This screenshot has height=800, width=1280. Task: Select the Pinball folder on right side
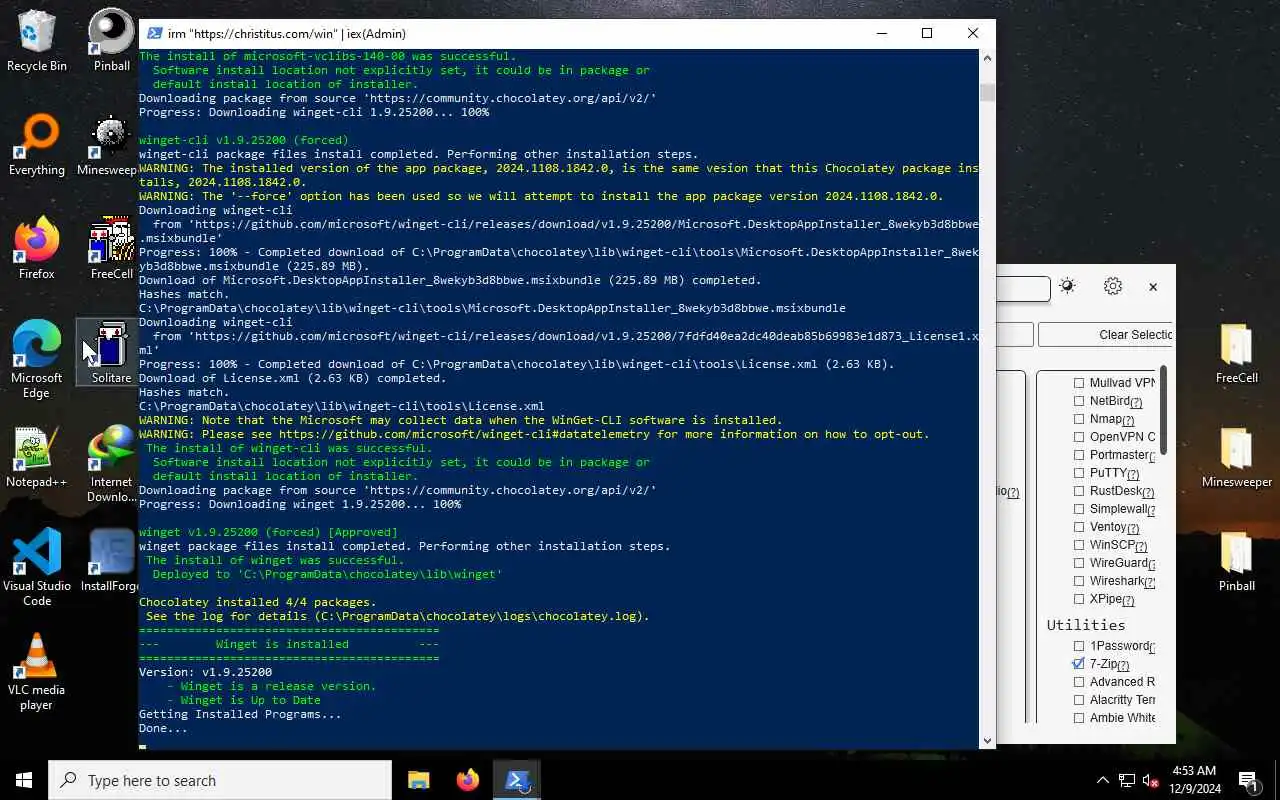pyautogui.click(x=1237, y=561)
